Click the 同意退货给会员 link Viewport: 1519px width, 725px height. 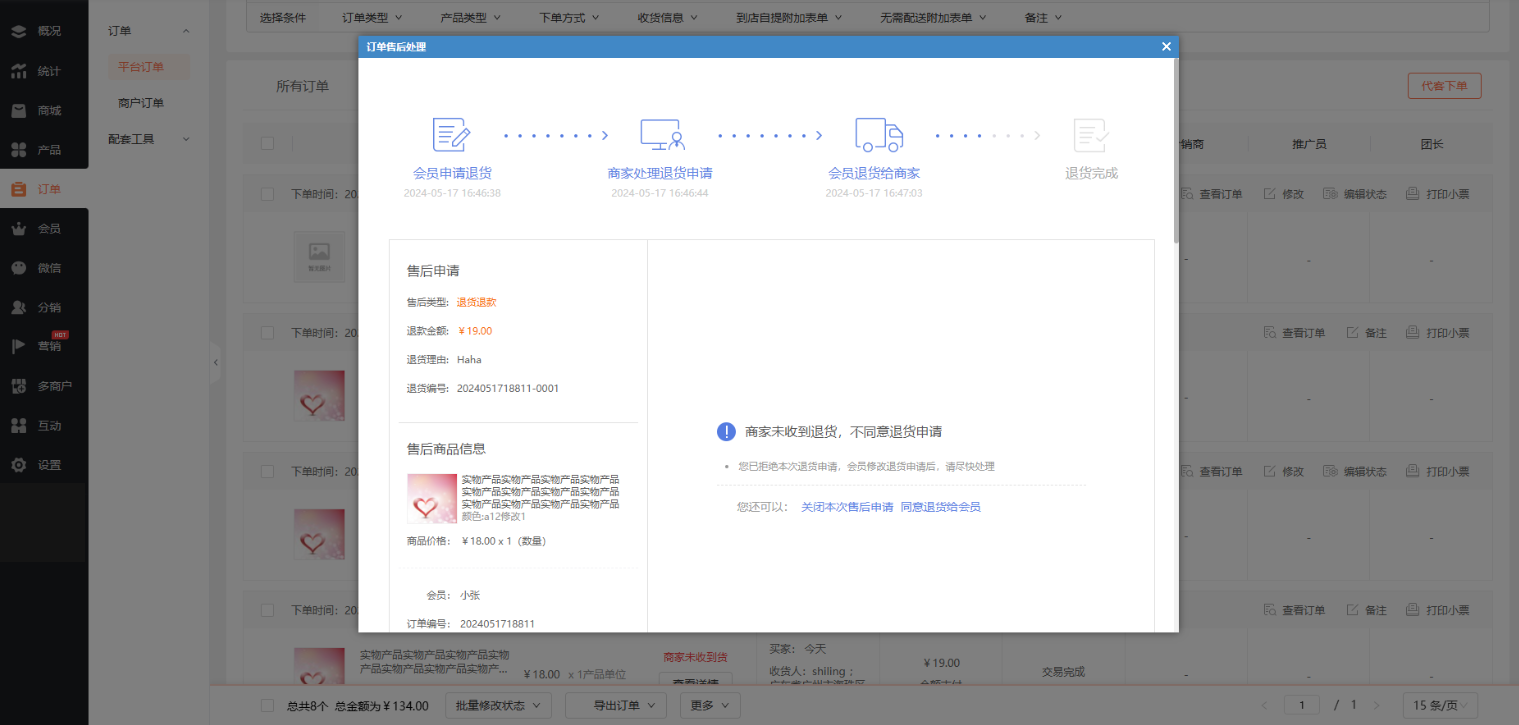[940, 507]
